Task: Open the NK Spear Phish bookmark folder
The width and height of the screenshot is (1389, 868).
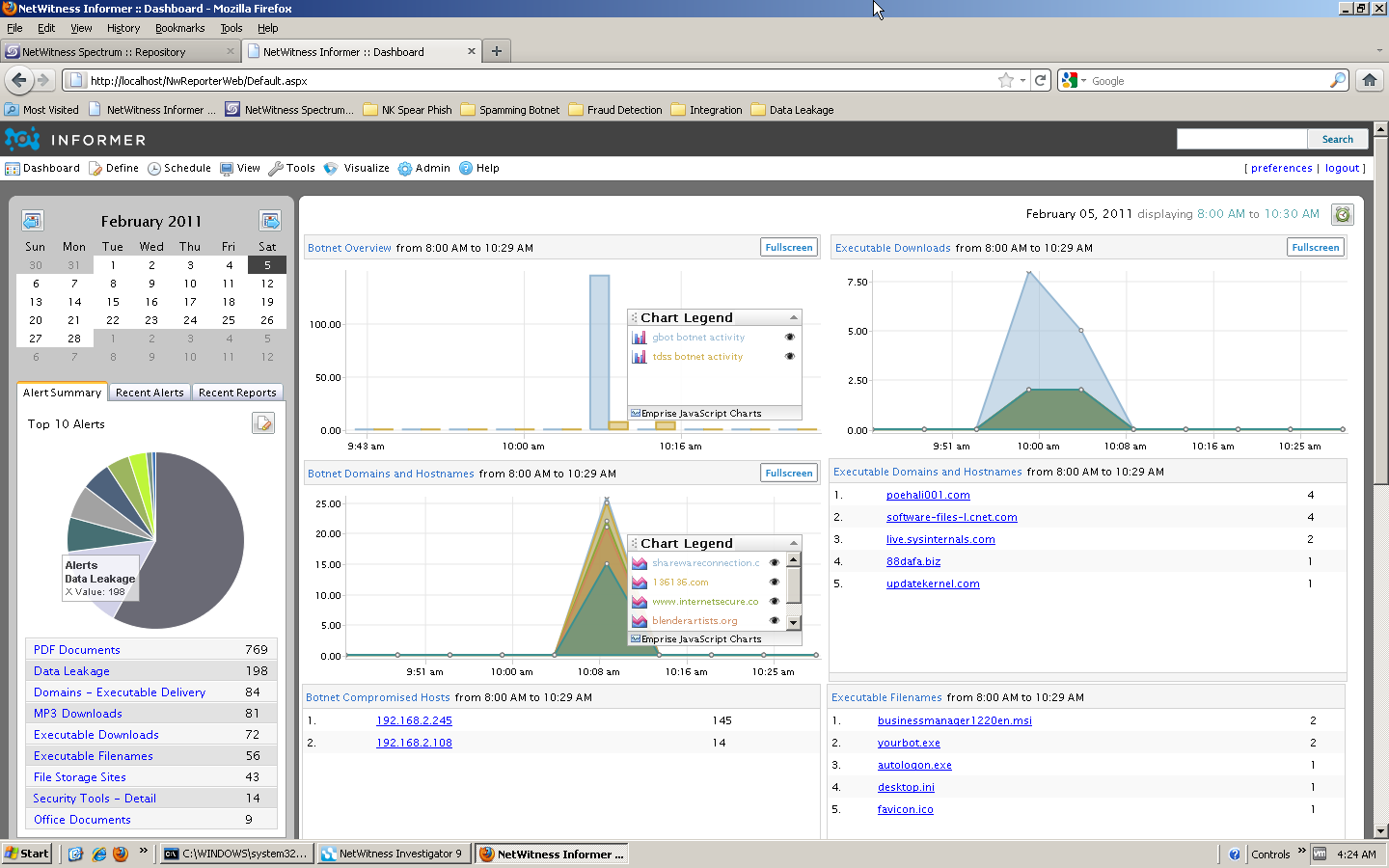Action: tap(407, 110)
